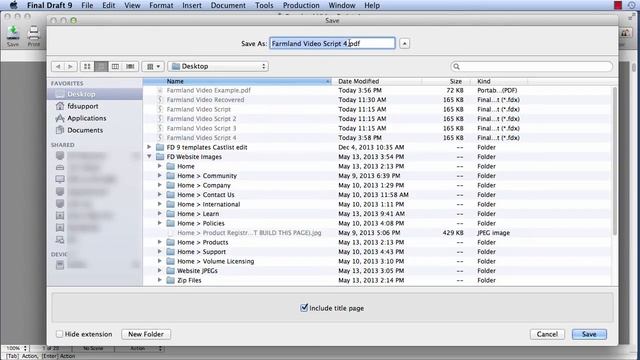Select the Website JPEGs folder
Viewport: 640px width, 360px height.
pyautogui.click(x=197, y=271)
